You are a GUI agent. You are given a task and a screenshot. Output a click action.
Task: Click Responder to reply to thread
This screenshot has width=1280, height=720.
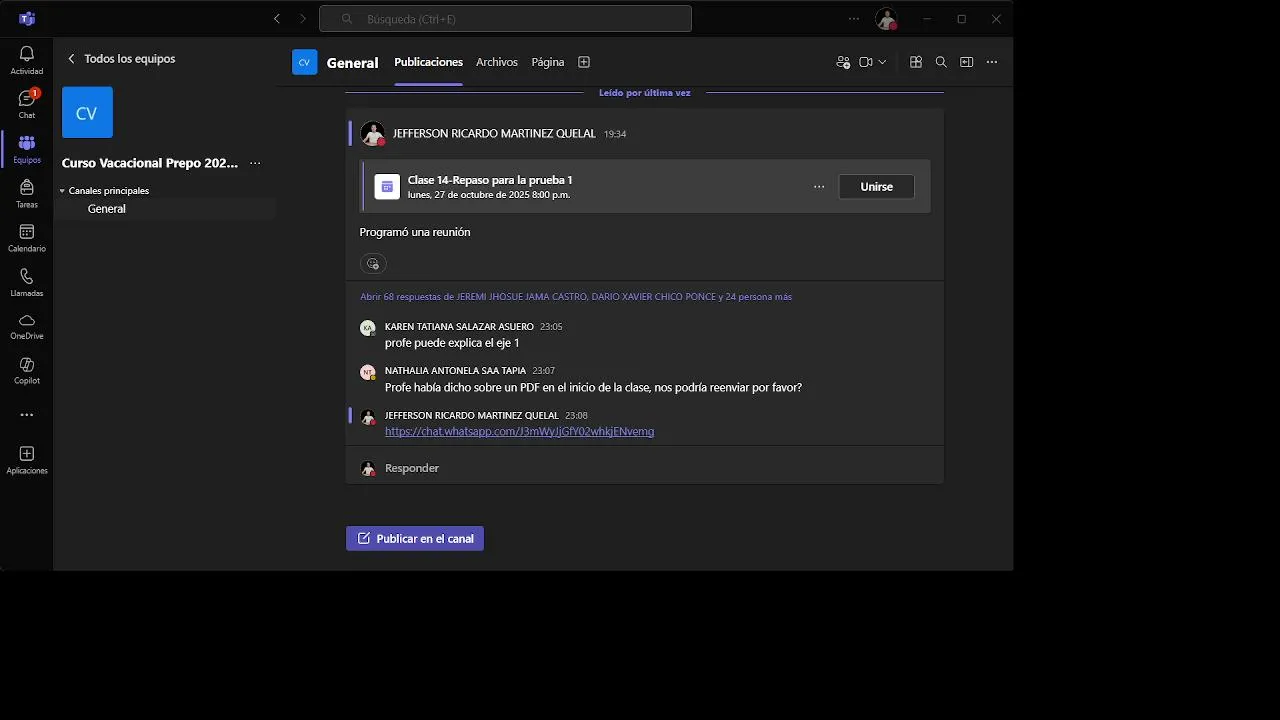coord(412,468)
